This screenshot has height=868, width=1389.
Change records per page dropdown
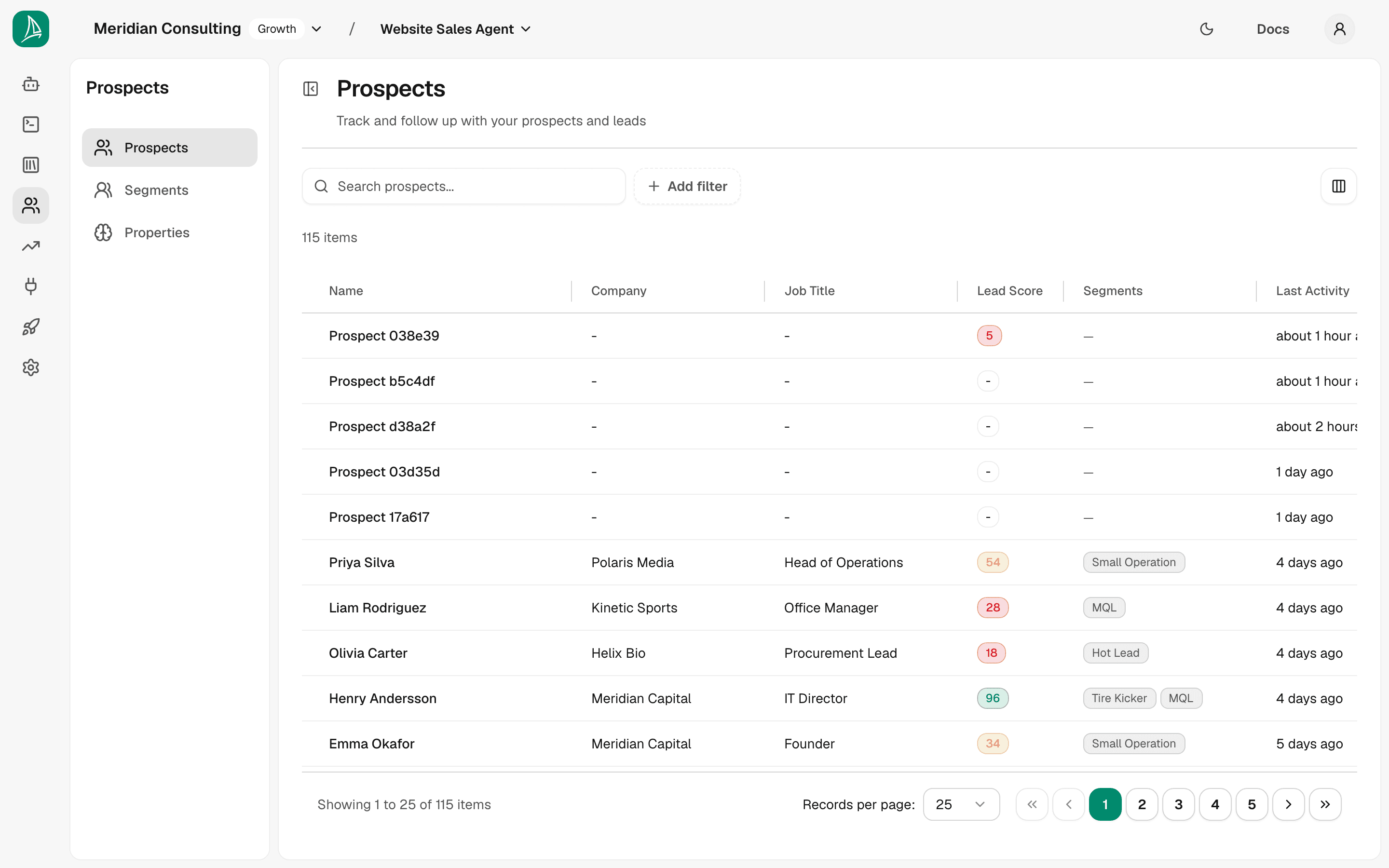coord(961,804)
